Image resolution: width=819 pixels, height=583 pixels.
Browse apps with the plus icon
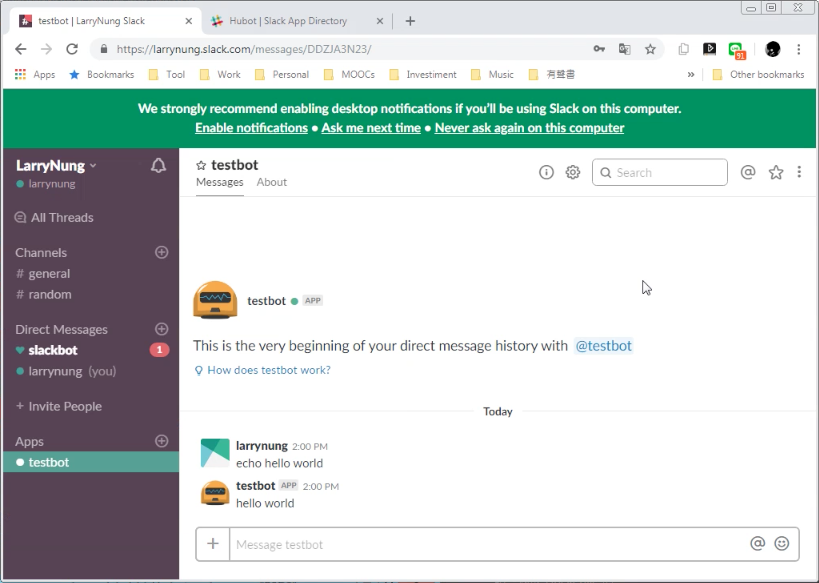(161, 441)
